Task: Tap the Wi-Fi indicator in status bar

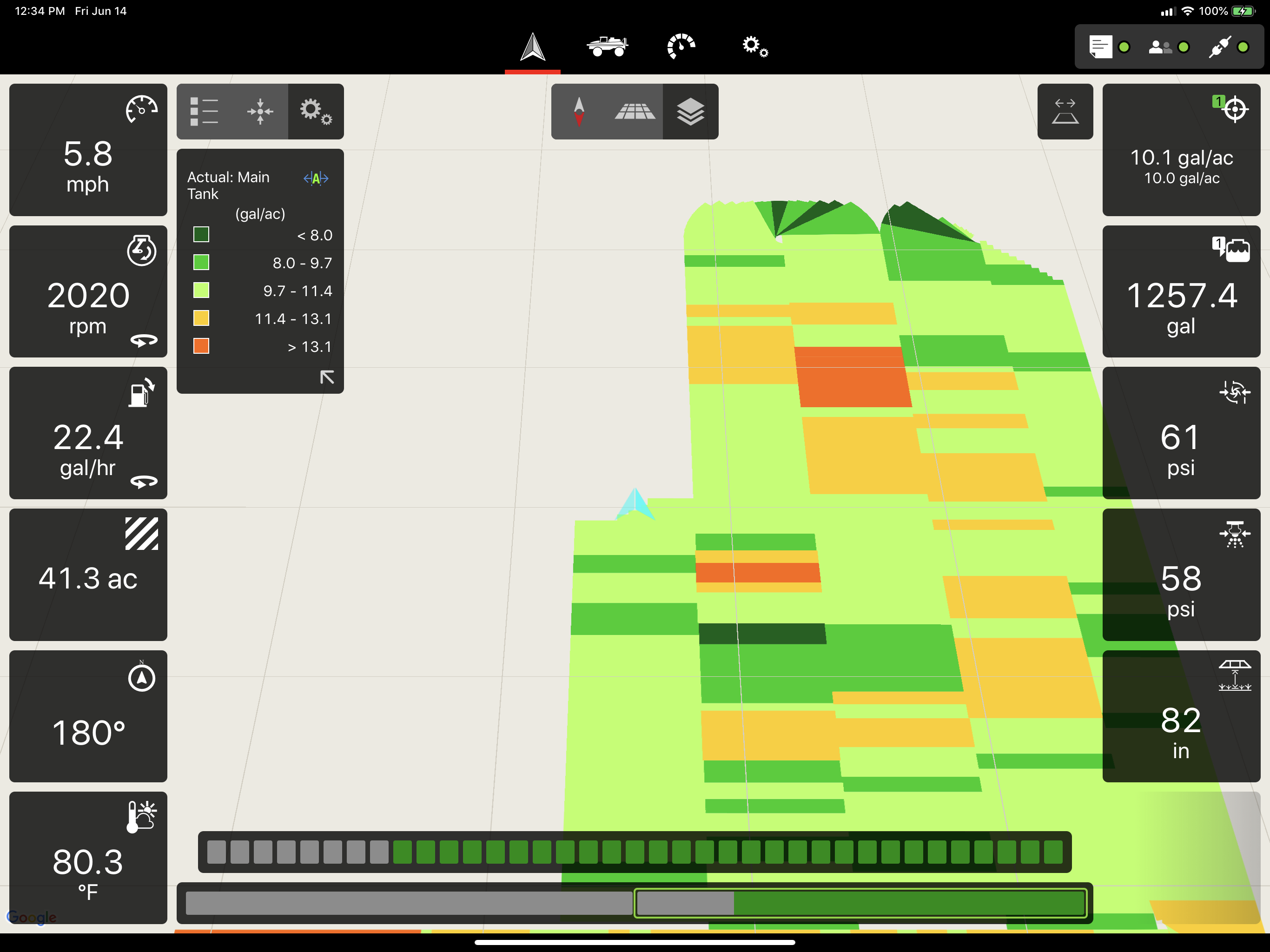Action: (1187, 11)
